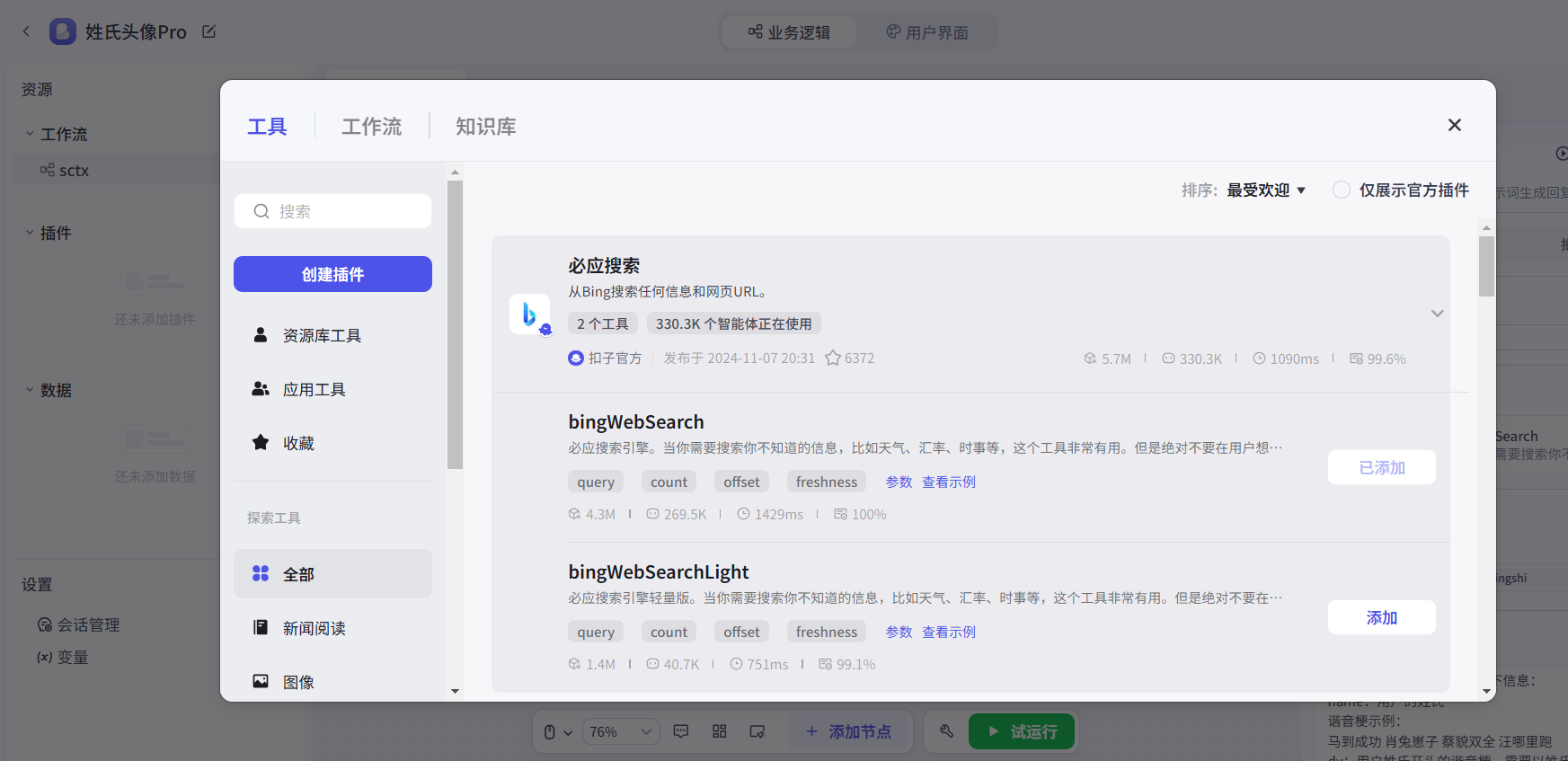Image resolution: width=1568 pixels, height=761 pixels.
Task: Click the 收藏 star icon
Action: (261, 442)
